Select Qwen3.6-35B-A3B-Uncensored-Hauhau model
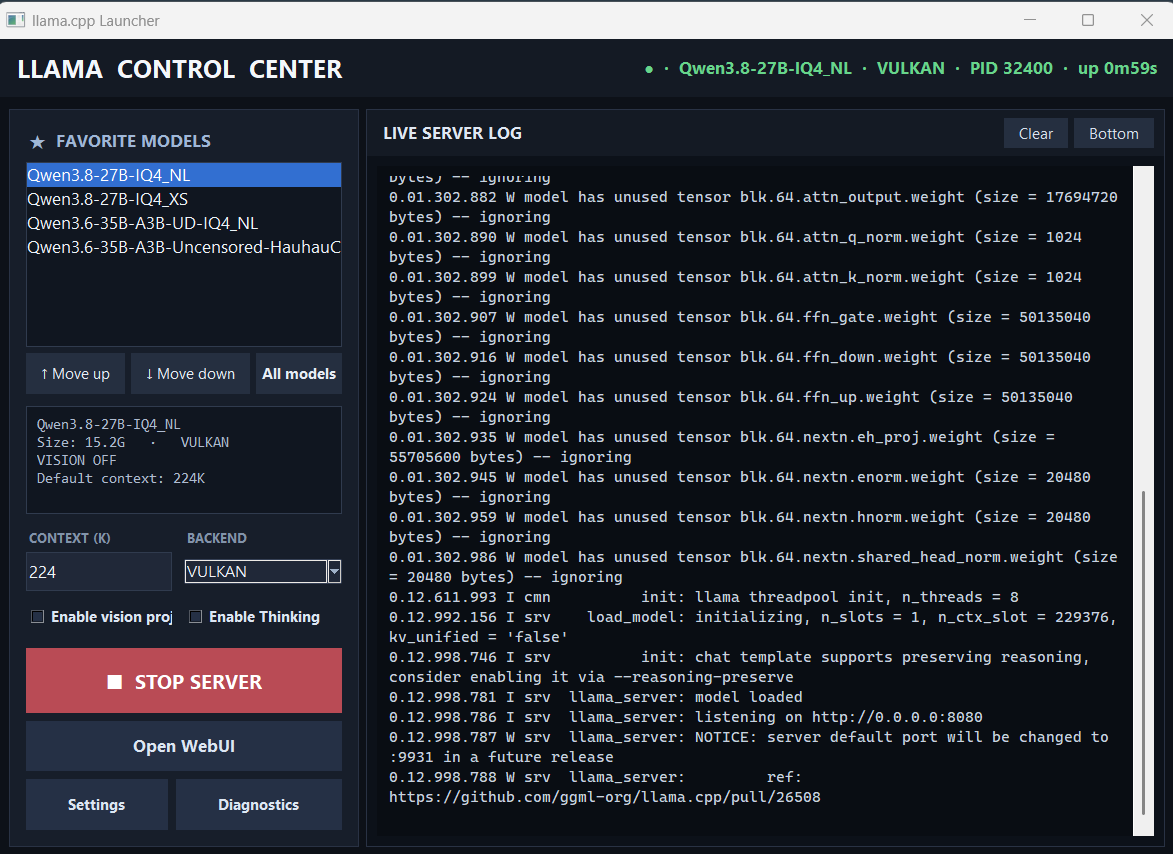This screenshot has height=854, width=1173. click(x=183, y=247)
